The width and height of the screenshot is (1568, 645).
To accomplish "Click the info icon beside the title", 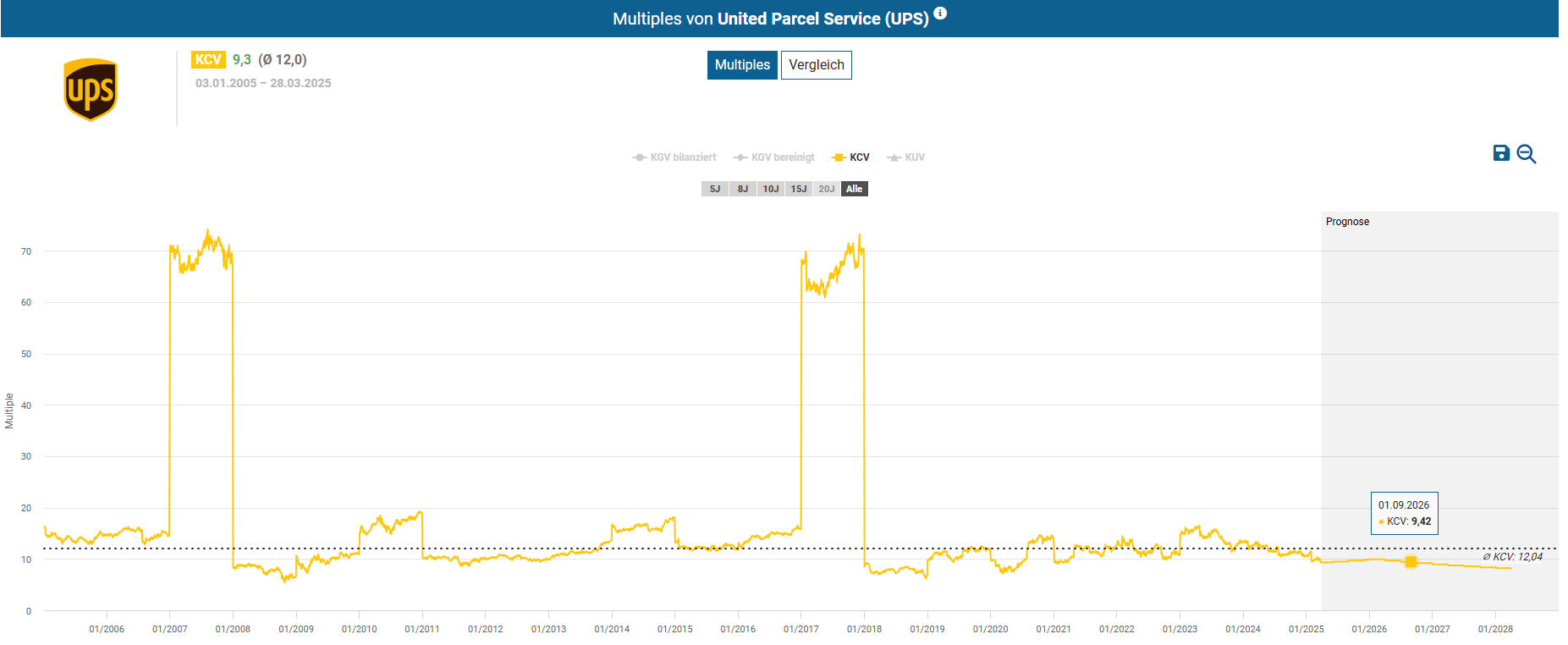I will pos(940,14).
